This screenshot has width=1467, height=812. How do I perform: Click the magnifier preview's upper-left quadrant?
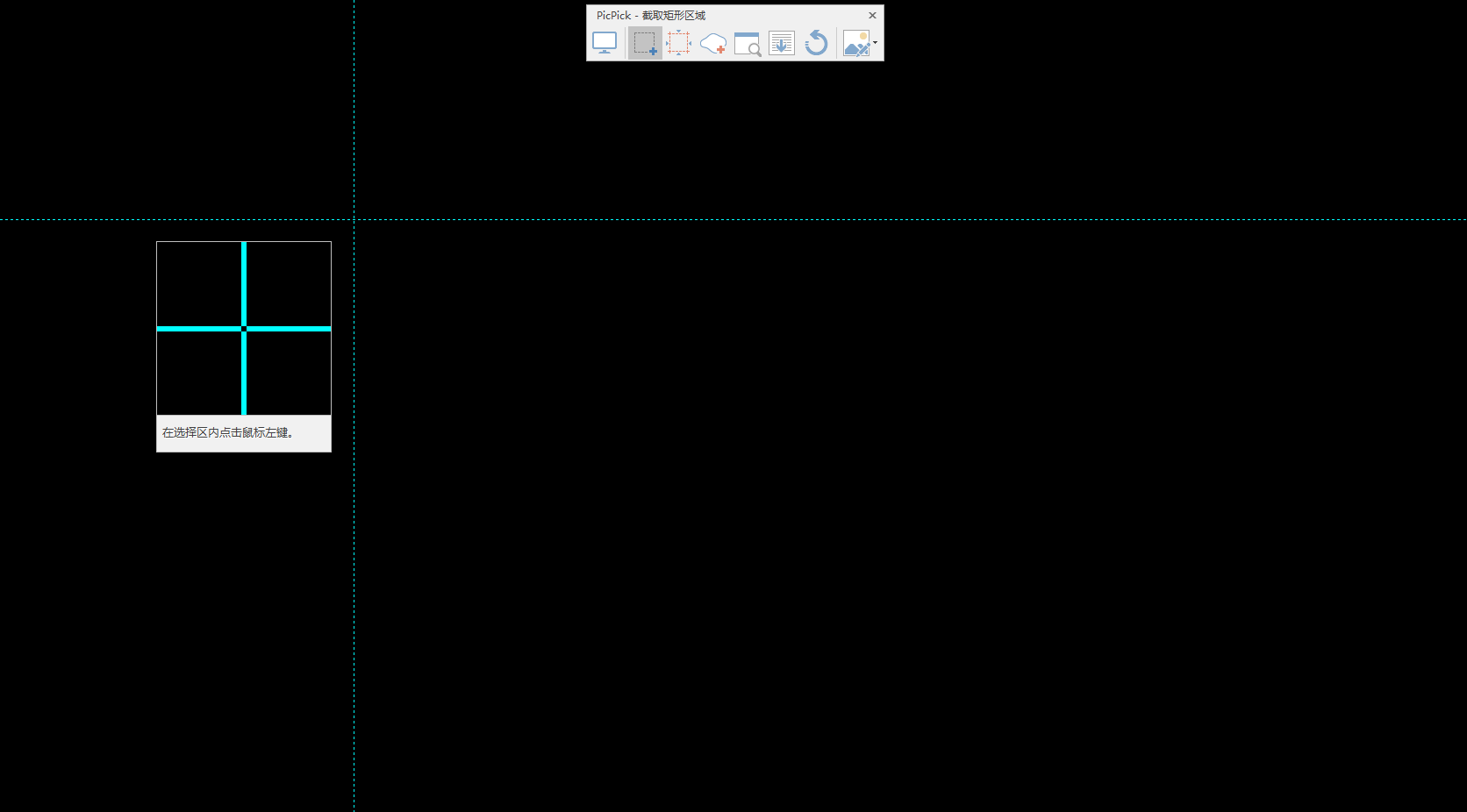click(199, 283)
